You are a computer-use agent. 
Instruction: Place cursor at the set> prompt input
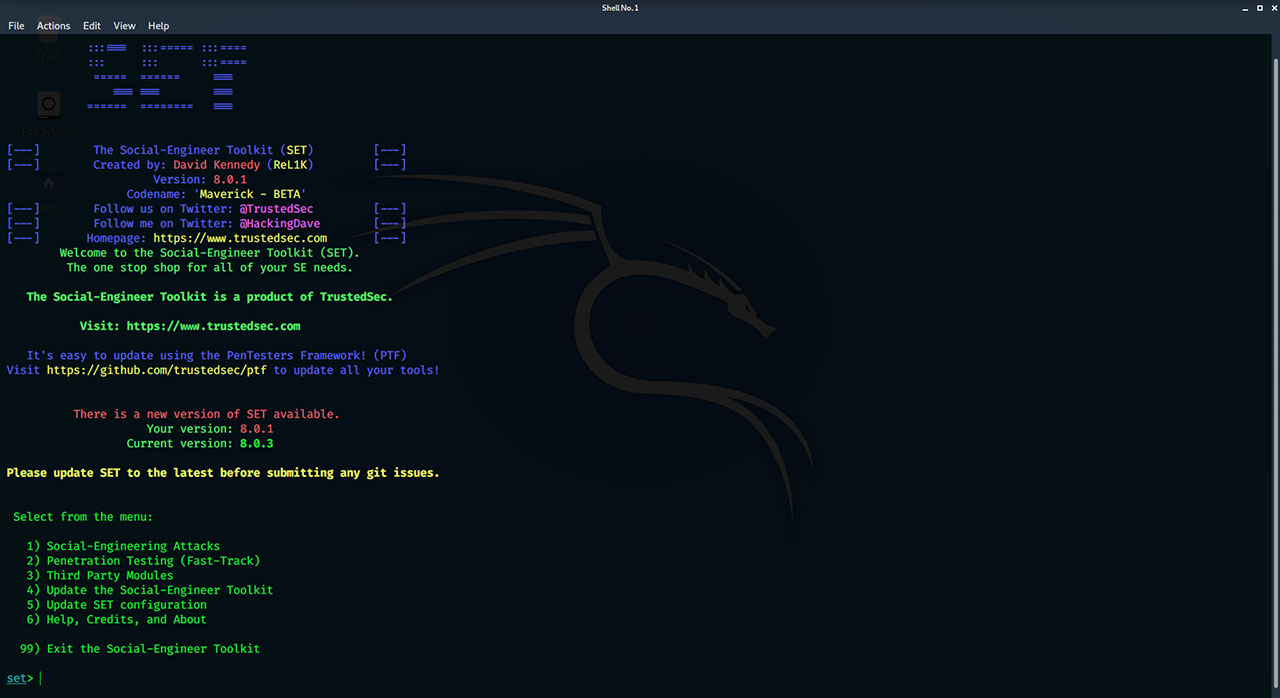coord(42,678)
